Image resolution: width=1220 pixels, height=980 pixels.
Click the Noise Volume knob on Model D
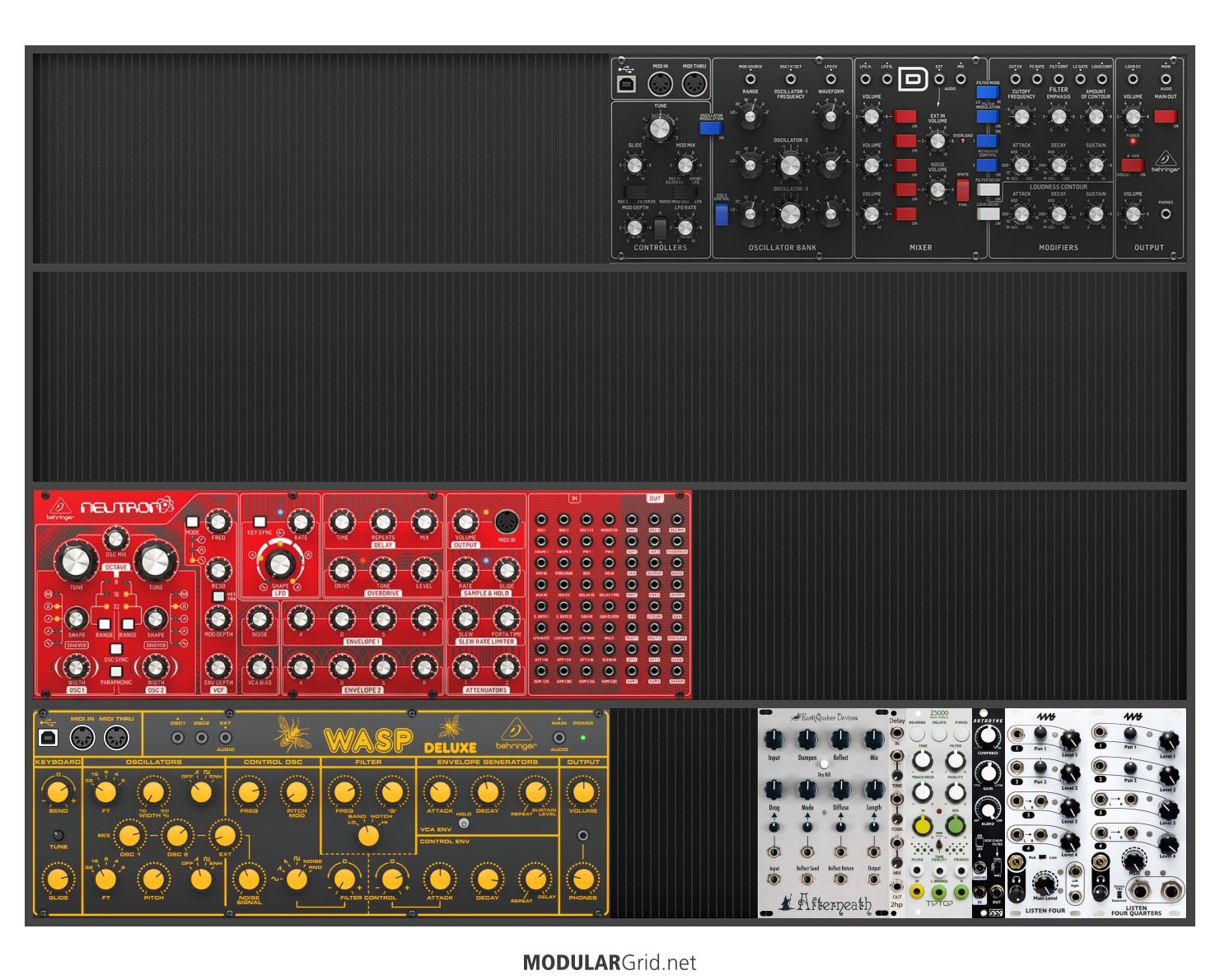(937, 190)
